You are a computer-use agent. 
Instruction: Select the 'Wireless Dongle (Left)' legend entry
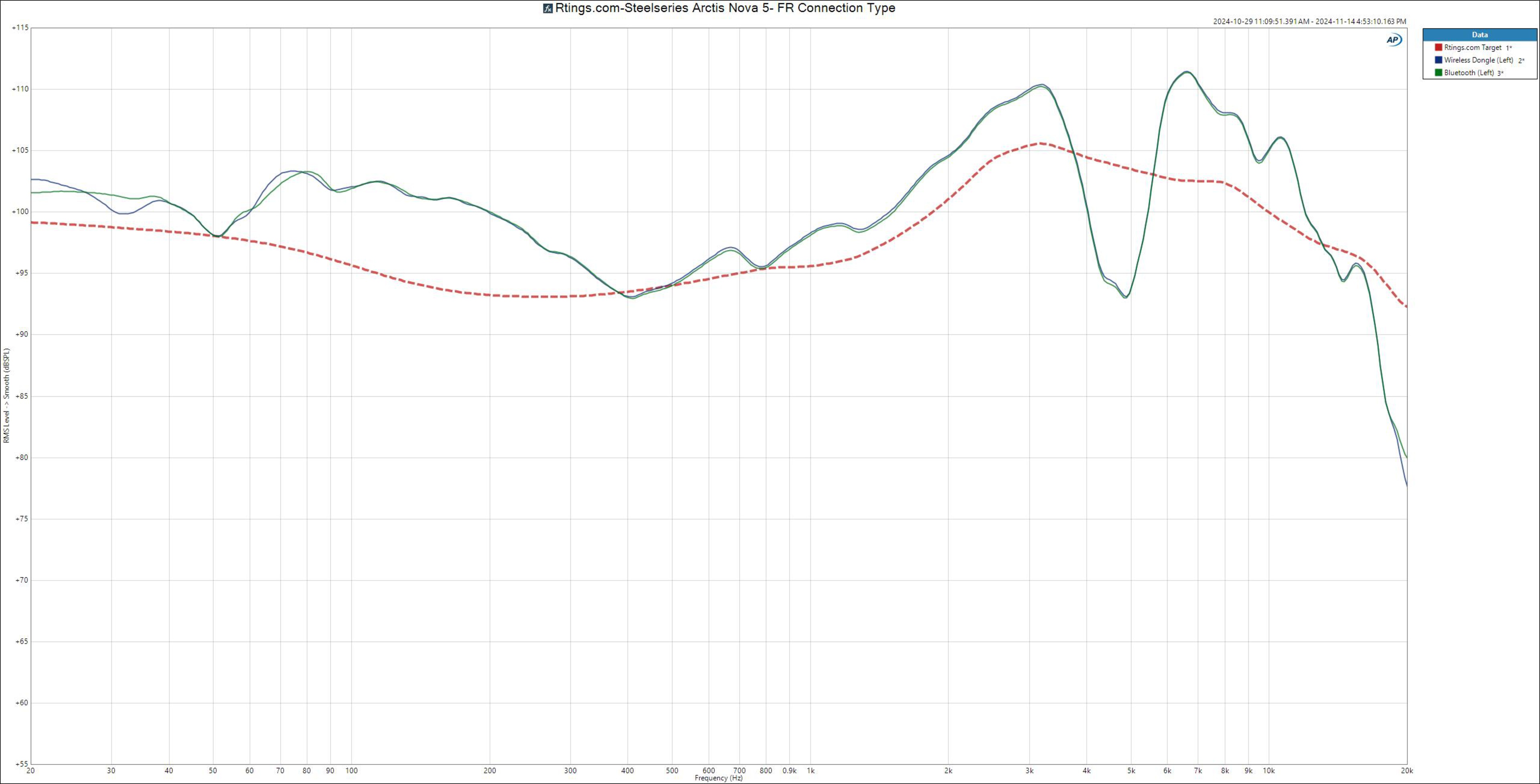(1478, 60)
